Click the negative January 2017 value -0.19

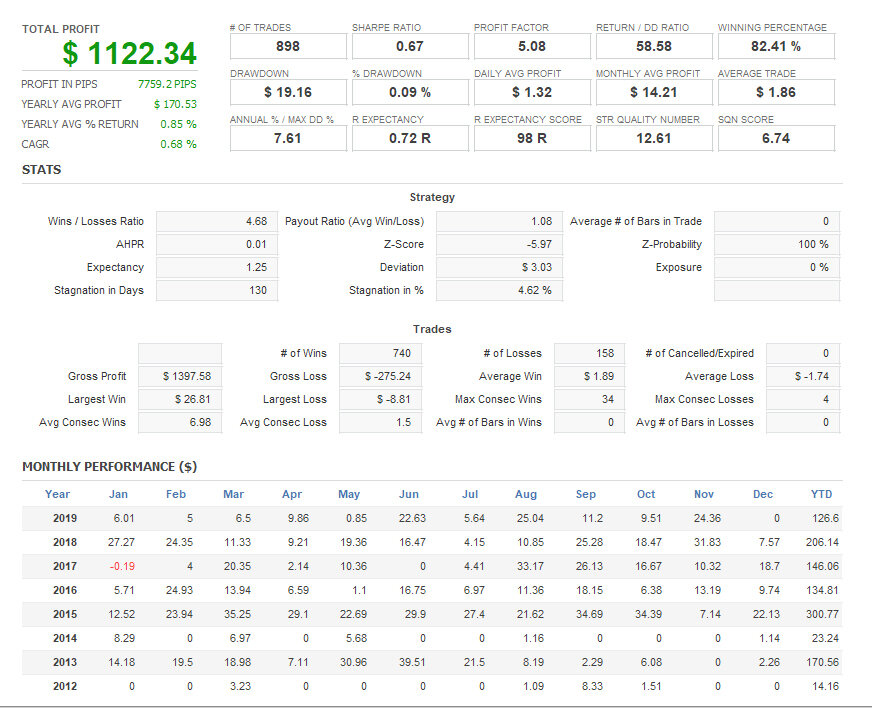pos(122,566)
